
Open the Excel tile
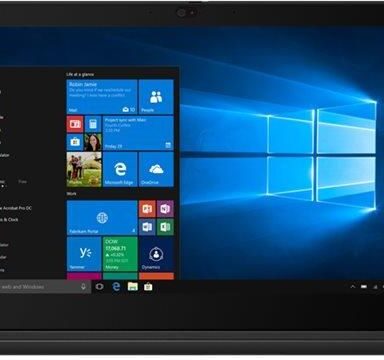coord(165,227)
